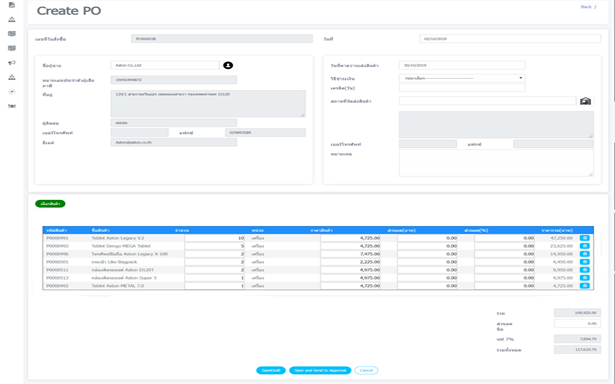The image size is (615, 384).
Task: Click the last icon in the sidebar
Action: 12,106
